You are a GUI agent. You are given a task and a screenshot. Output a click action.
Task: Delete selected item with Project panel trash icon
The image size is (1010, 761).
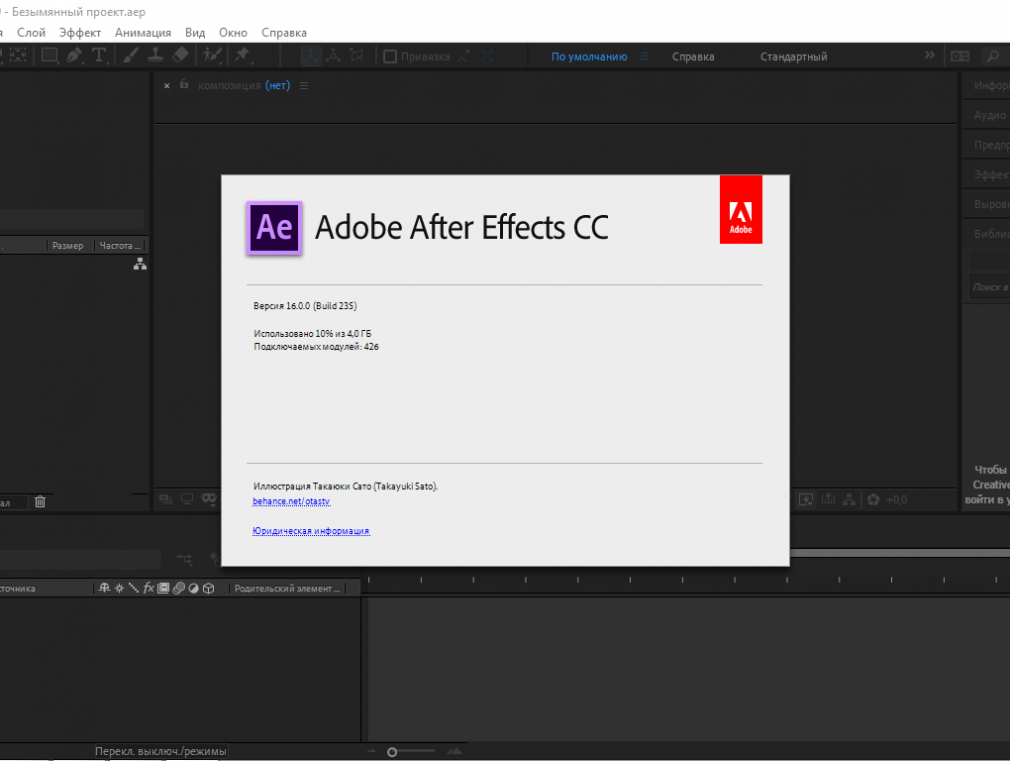point(40,501)
